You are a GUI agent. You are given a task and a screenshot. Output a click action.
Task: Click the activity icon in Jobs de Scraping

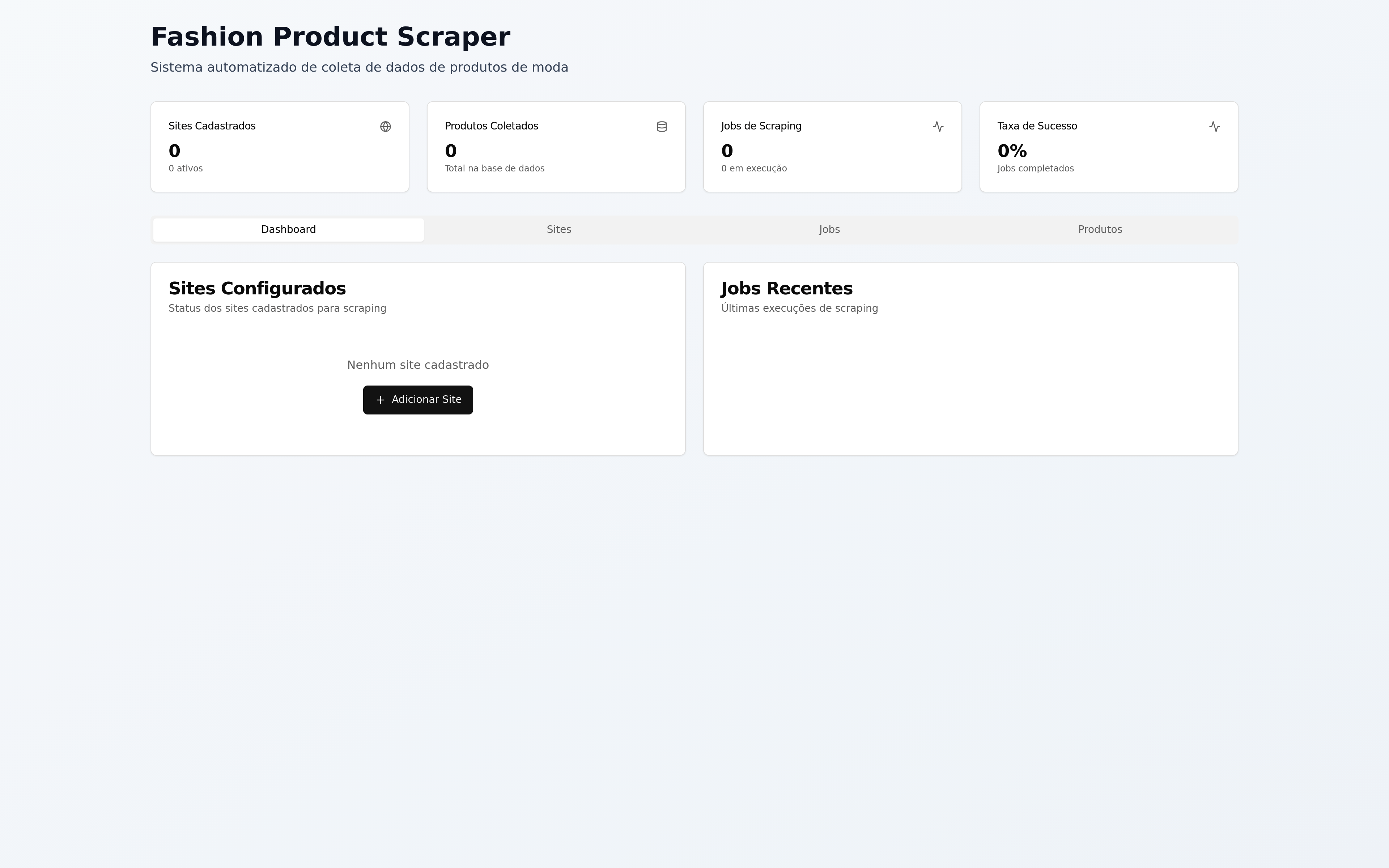pos(938,126)
